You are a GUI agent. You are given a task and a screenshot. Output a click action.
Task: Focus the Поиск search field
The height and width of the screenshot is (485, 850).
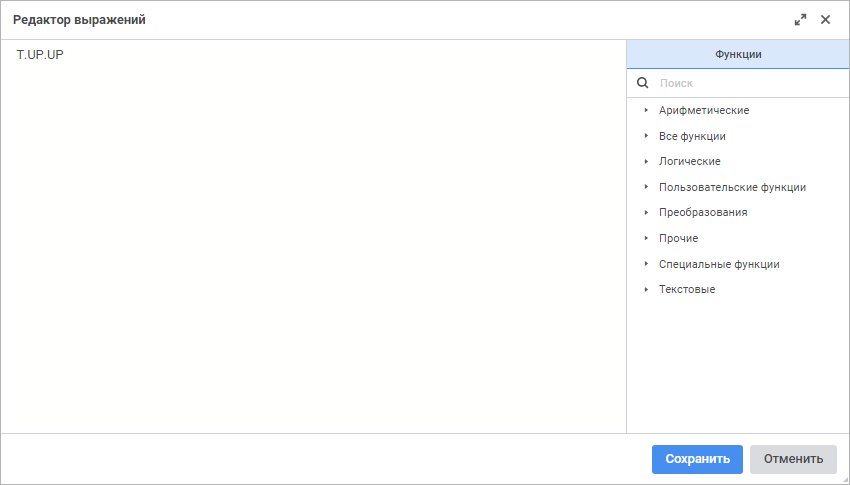750,83
